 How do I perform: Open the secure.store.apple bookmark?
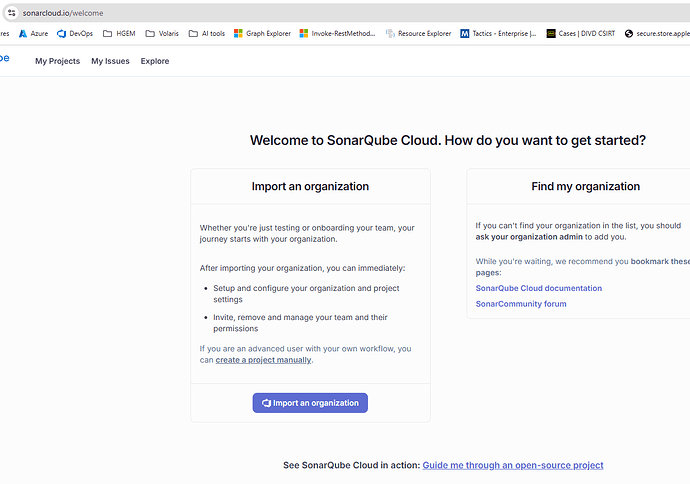click(x=657, y=33)
